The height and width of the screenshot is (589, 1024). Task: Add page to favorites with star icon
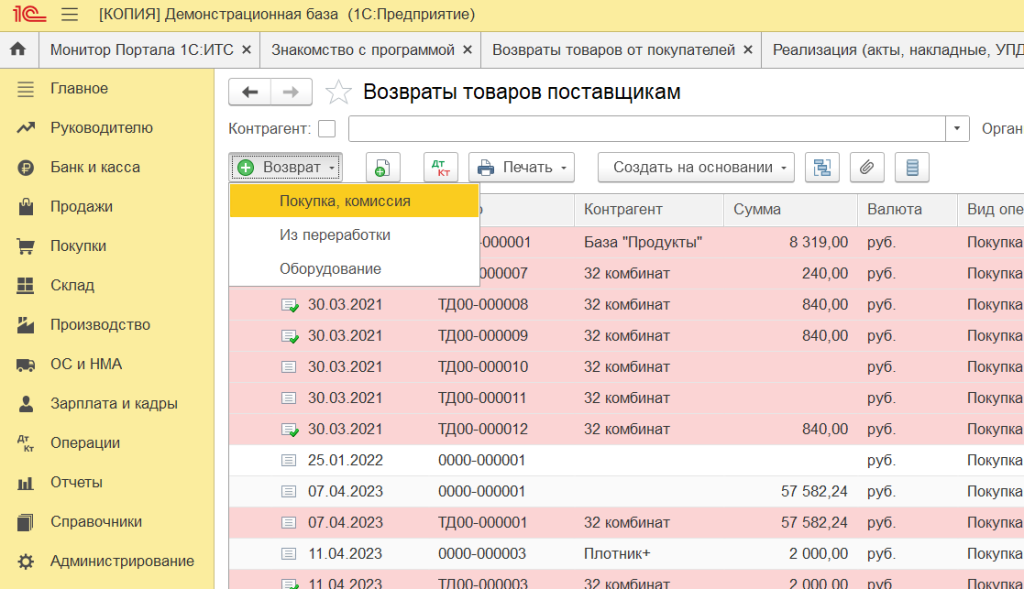coord(338,92)
